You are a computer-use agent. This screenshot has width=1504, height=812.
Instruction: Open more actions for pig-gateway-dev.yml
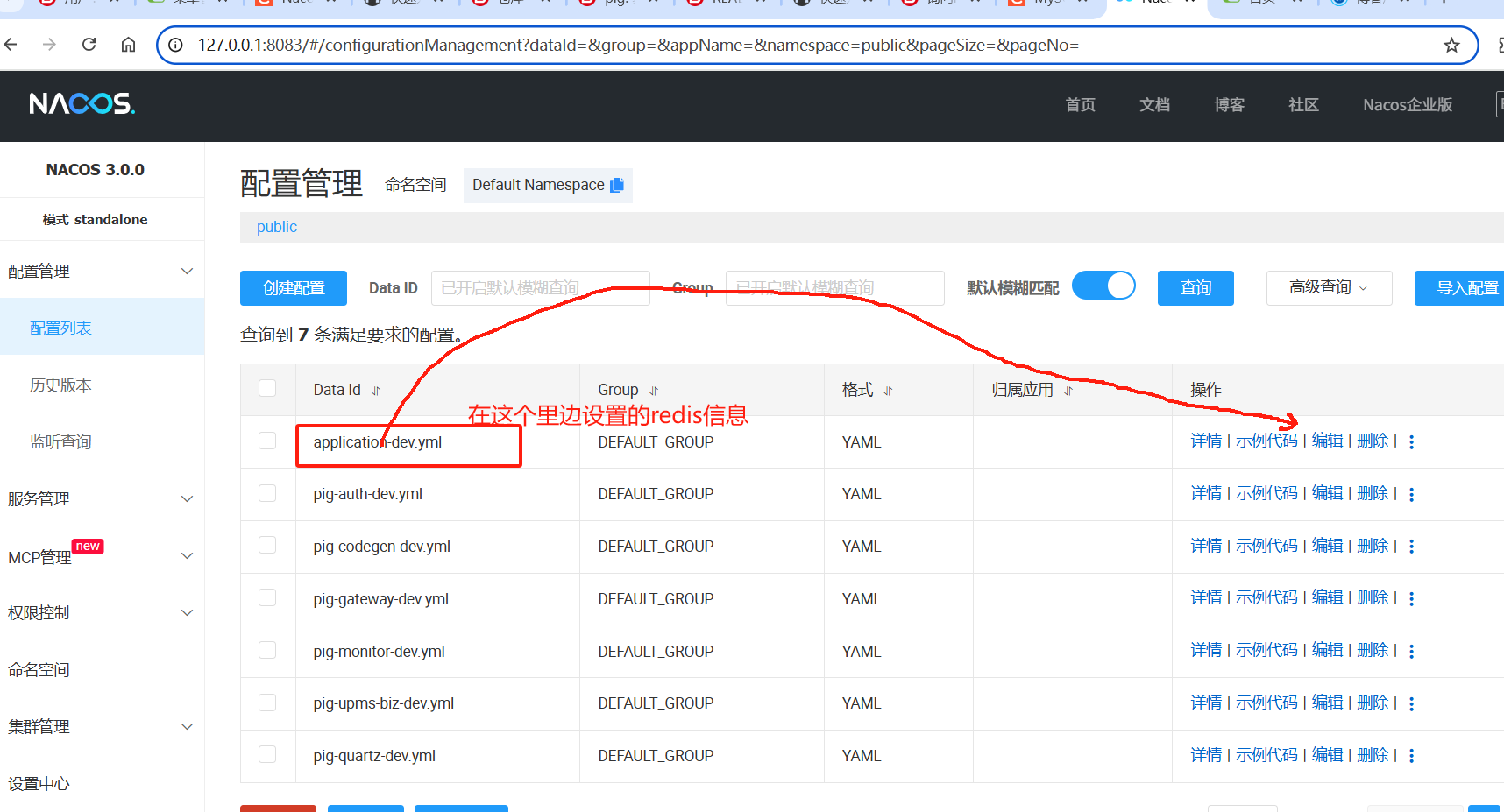[1411, 599]
